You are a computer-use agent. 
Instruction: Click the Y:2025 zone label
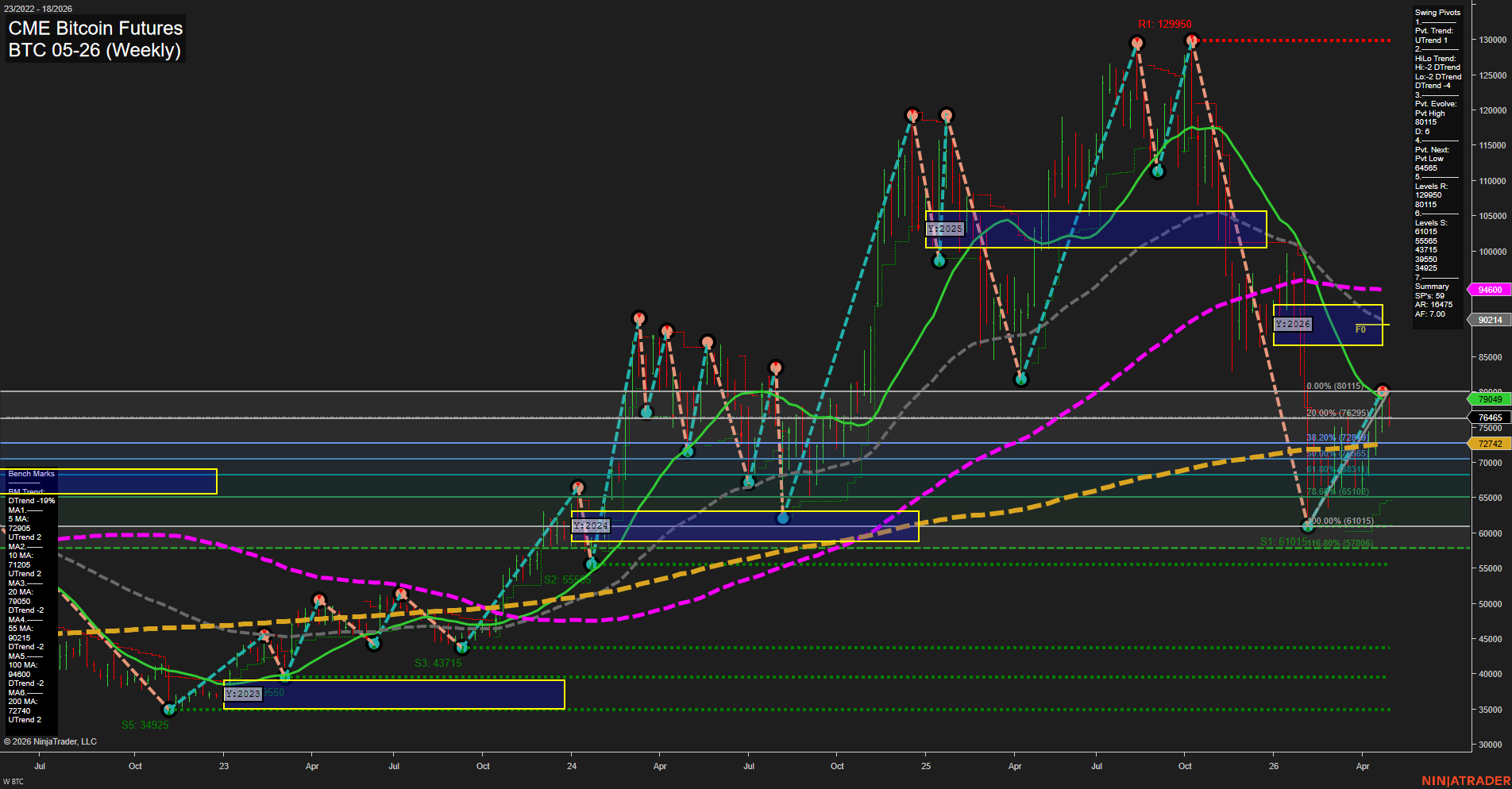click(x=946, y=229)
